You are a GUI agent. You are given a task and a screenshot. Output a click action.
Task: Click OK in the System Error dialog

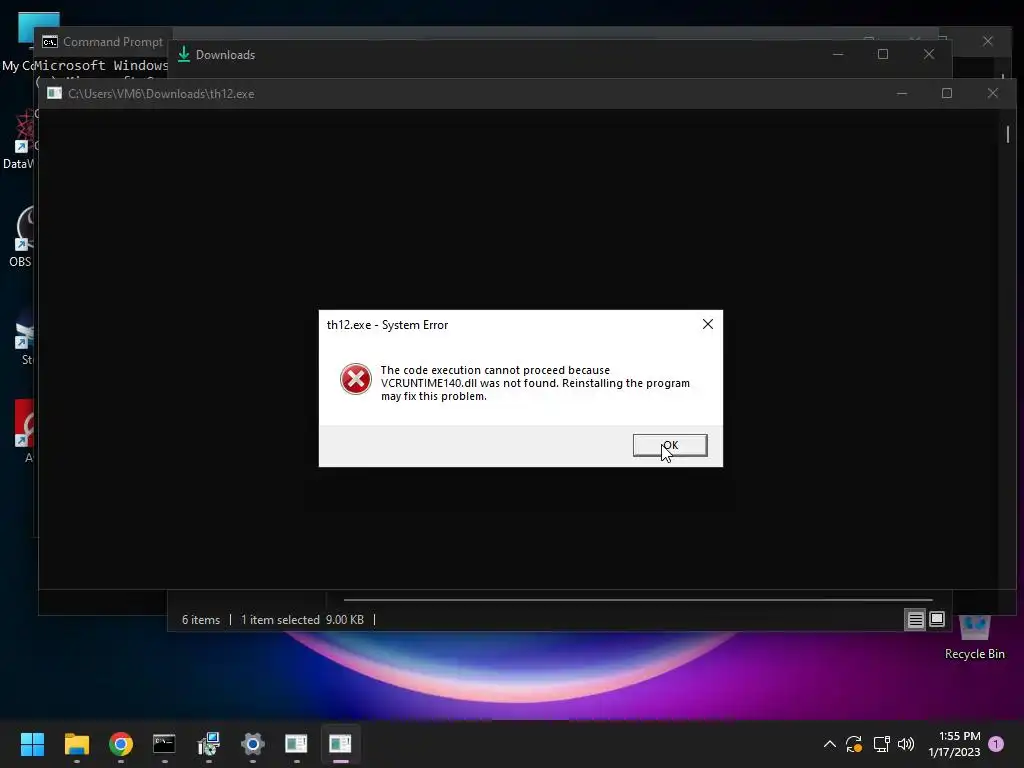pos(669,445)
